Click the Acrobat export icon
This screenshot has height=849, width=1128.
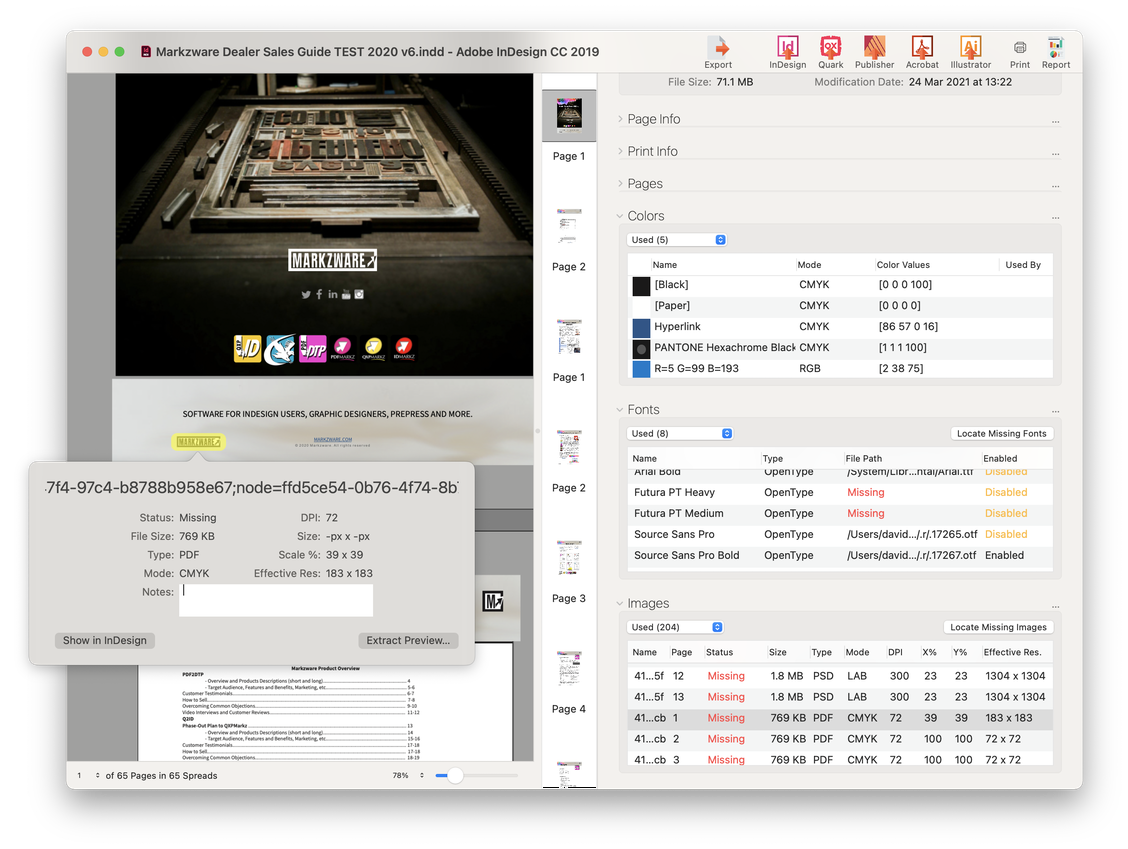[922, 49]
